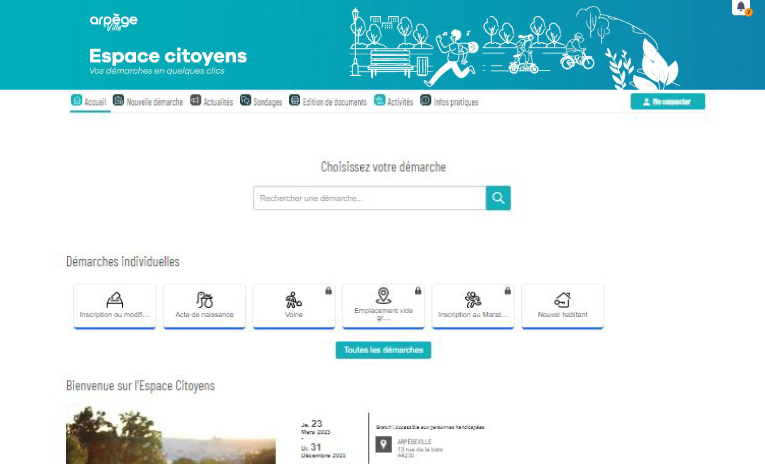Click the padlock on Voirie card

(328, 291)
